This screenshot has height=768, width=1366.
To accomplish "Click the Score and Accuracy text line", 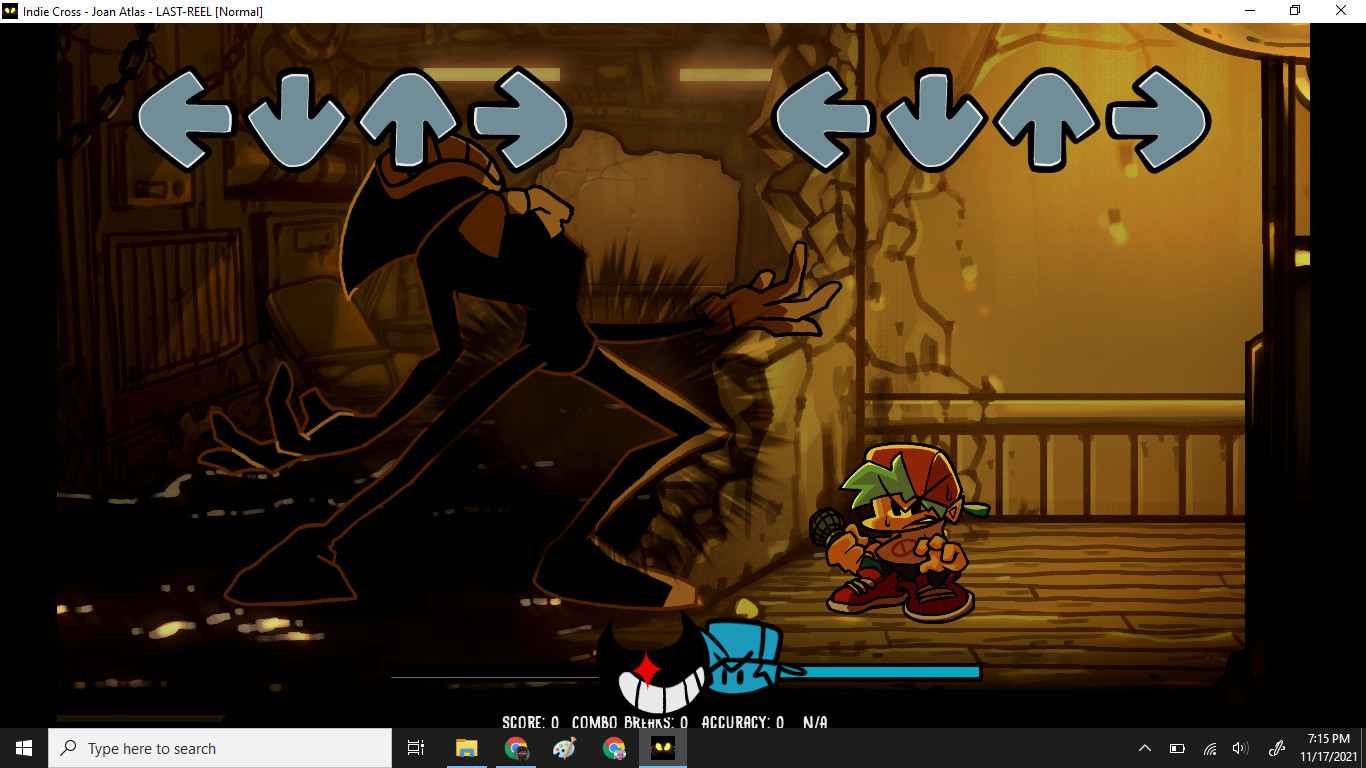I will (x=664, y=721).
